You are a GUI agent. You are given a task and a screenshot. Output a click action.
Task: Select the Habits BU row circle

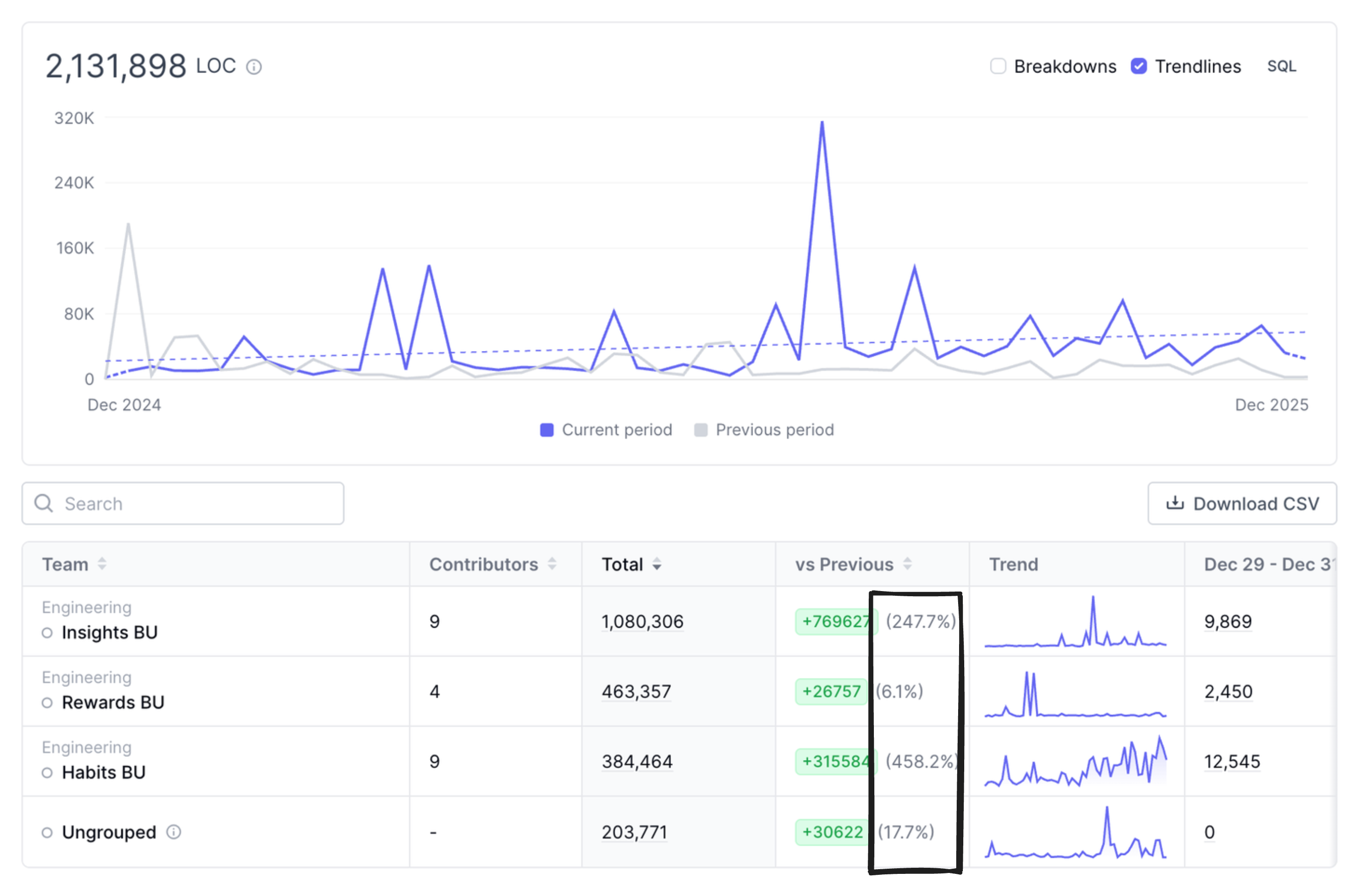pos(48,773)
